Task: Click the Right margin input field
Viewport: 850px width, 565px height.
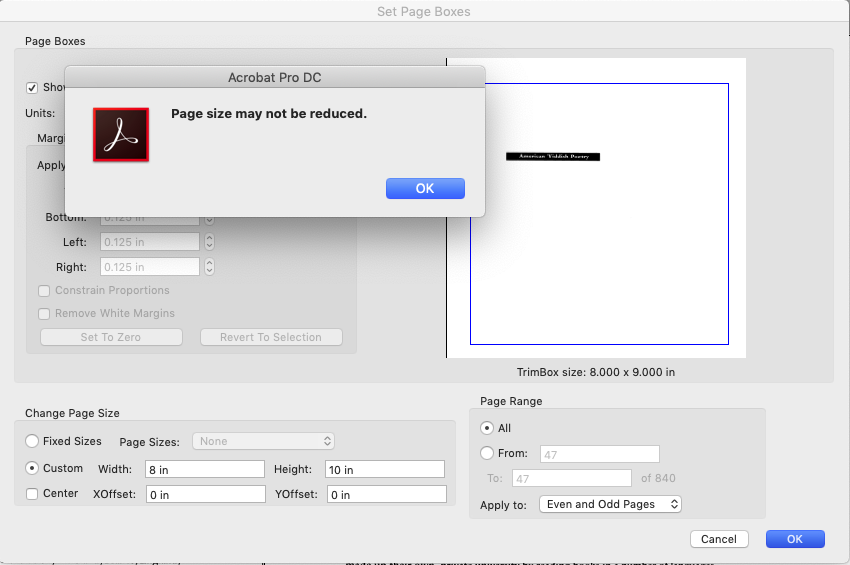Action: pyautogui.click(x=150, y=267)
